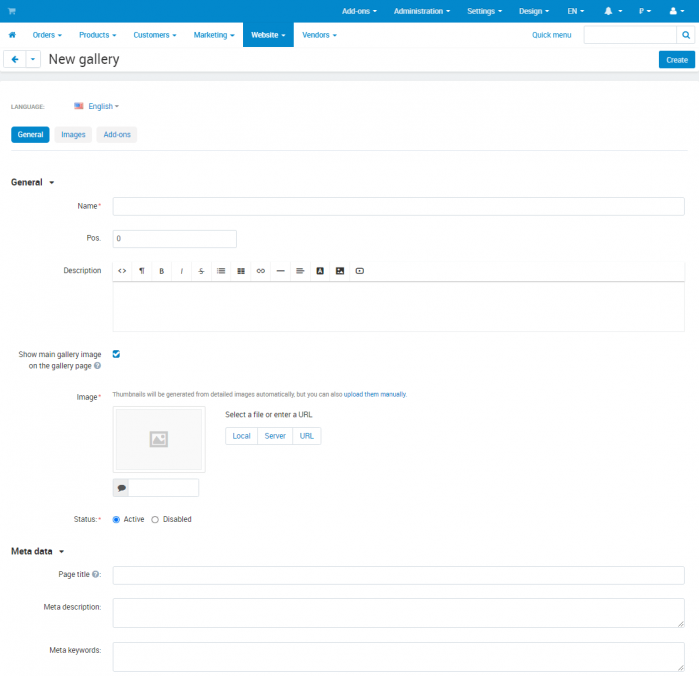The width and height of the screenshot is (700, 676).
Task: Click the search magnifier button
Action: click(686, 35)
